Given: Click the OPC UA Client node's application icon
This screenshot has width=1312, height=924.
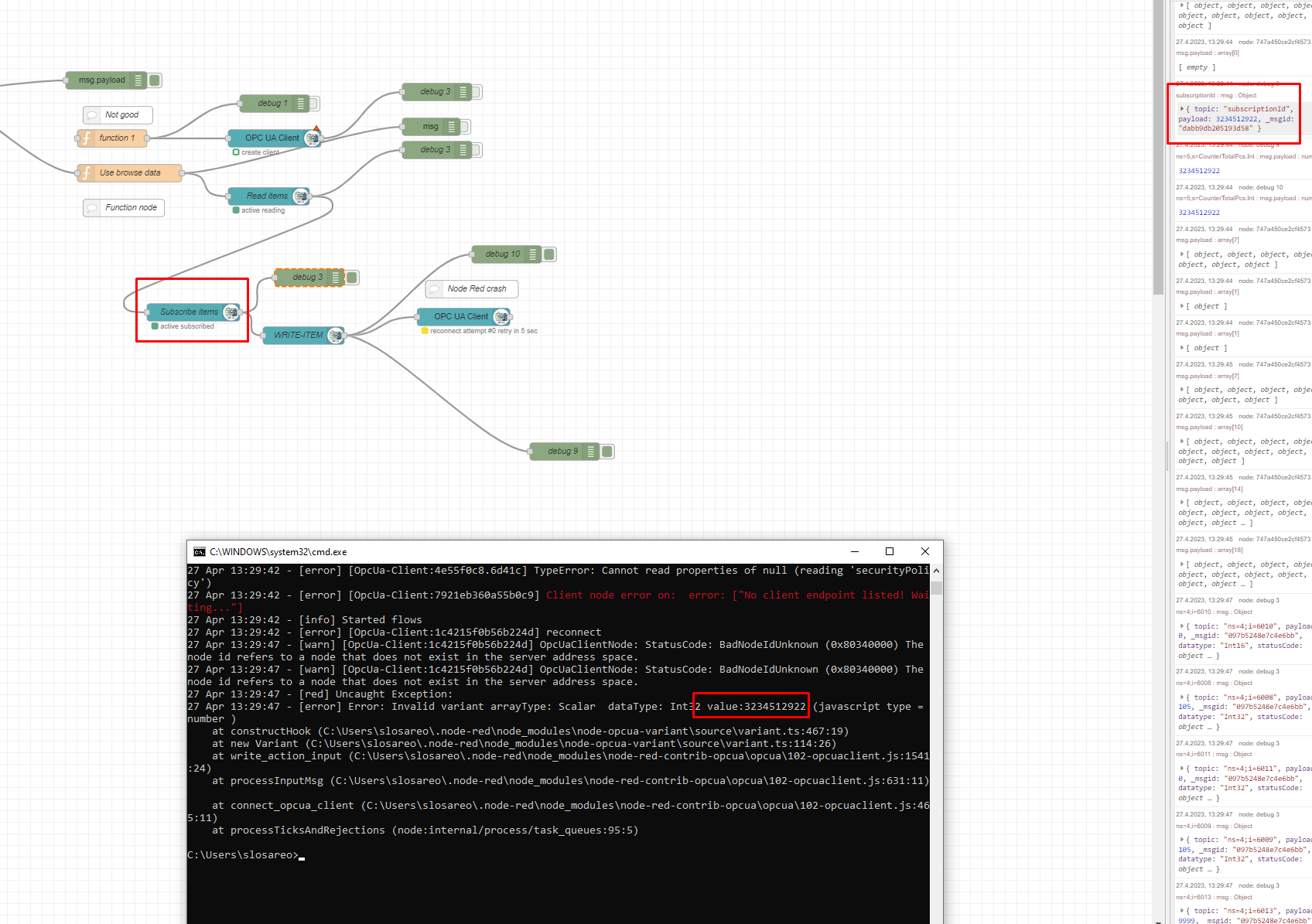Looking at the screenshot, I should [312, 138].
